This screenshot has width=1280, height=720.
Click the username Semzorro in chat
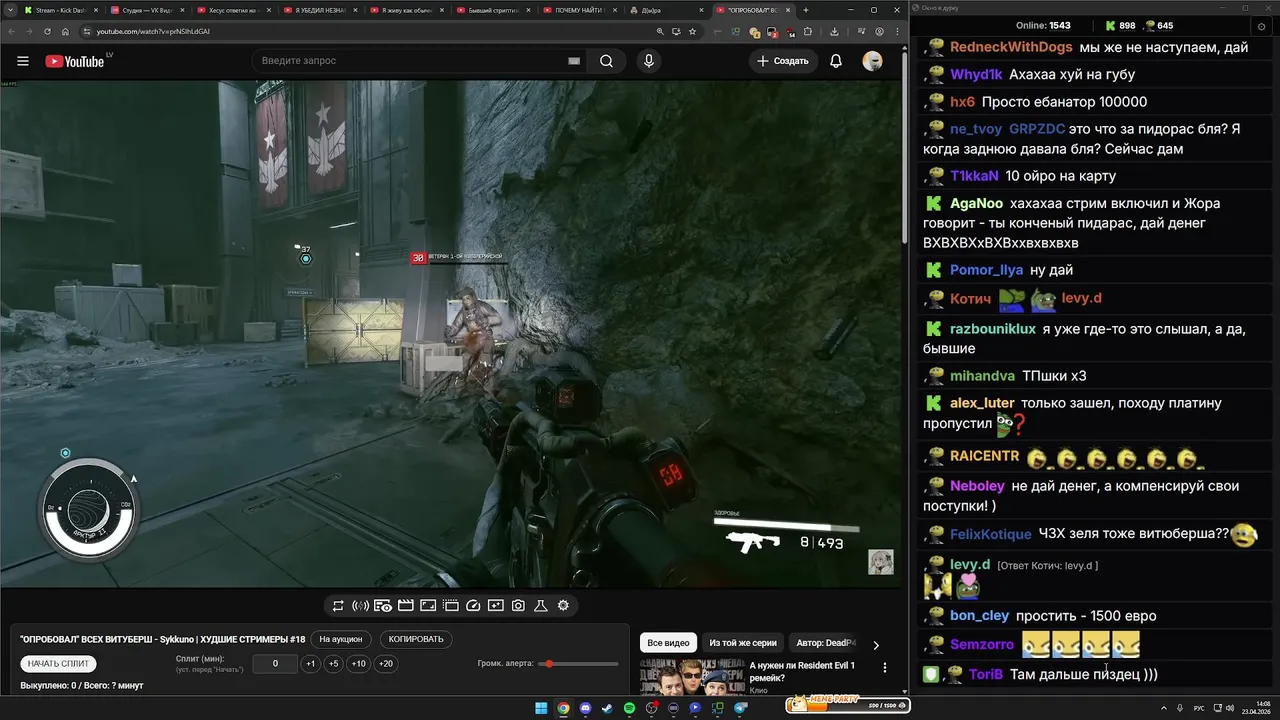(x=982, y=645)
